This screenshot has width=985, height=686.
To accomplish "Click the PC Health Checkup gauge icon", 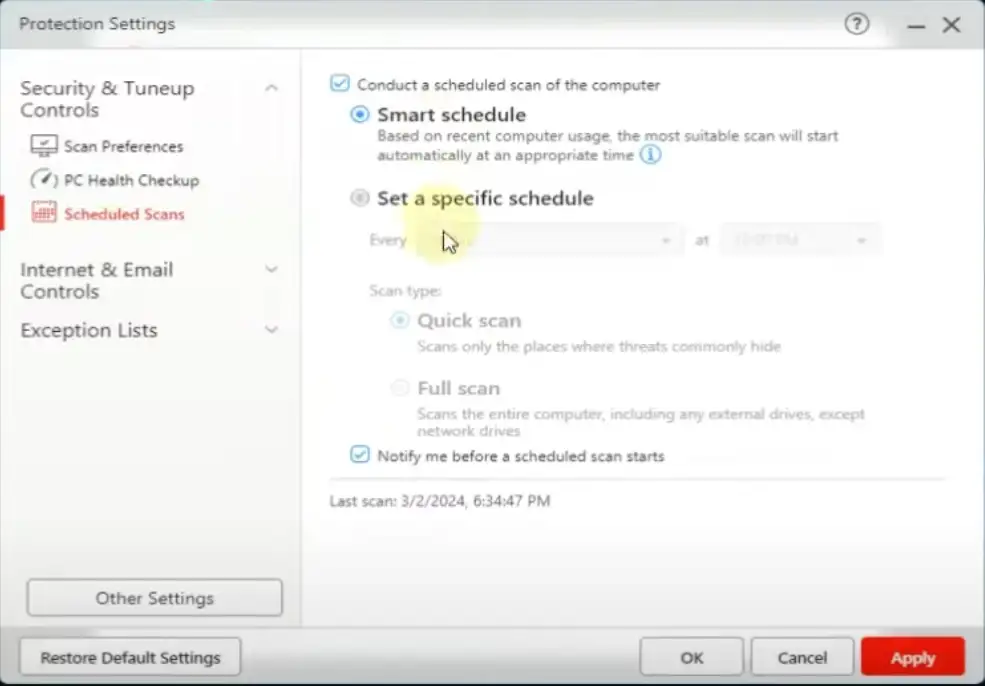I will (44, 180).
